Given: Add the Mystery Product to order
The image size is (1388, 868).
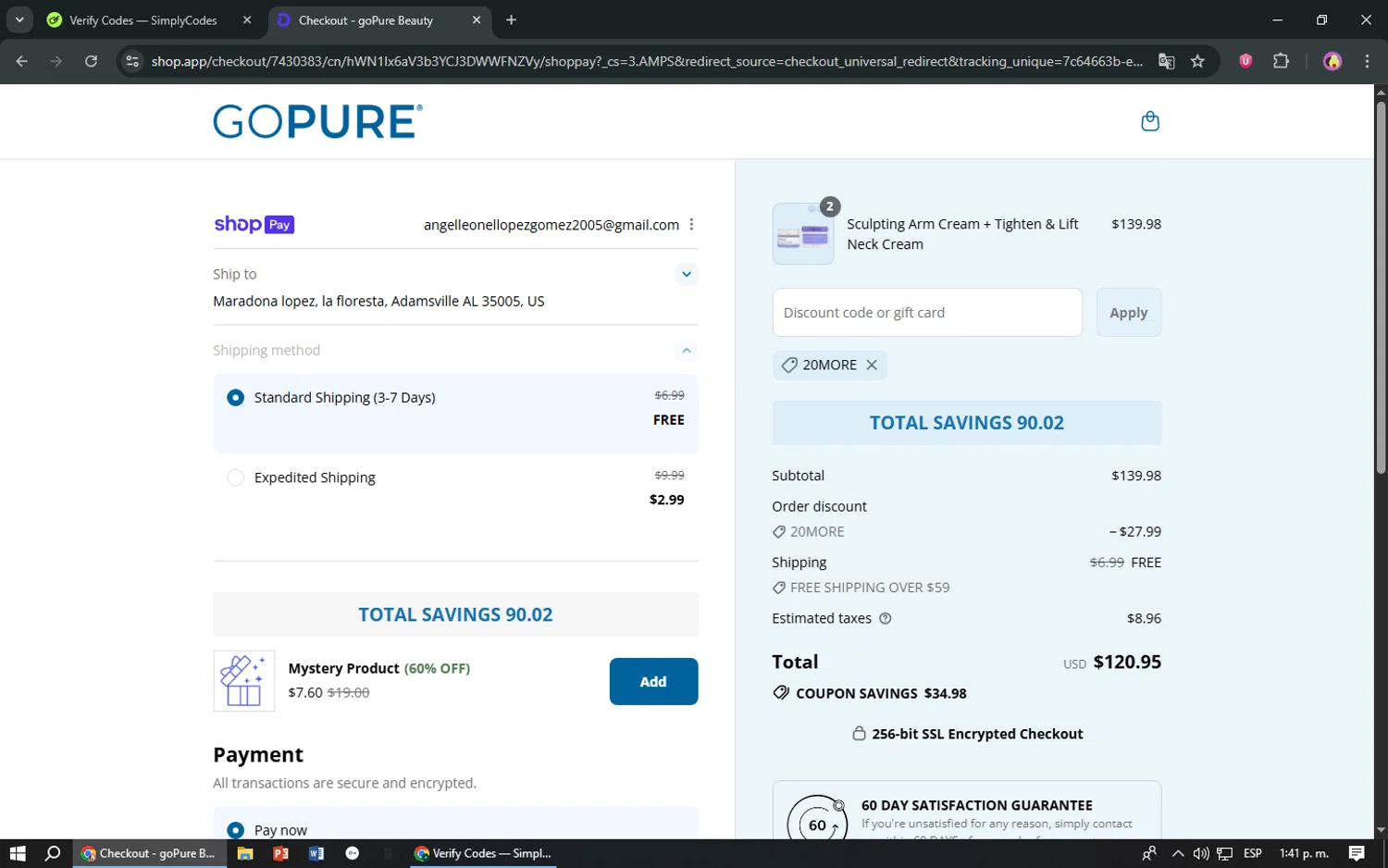Looking at the screenshot, I should pyautogui.click(x=653, y=681).
